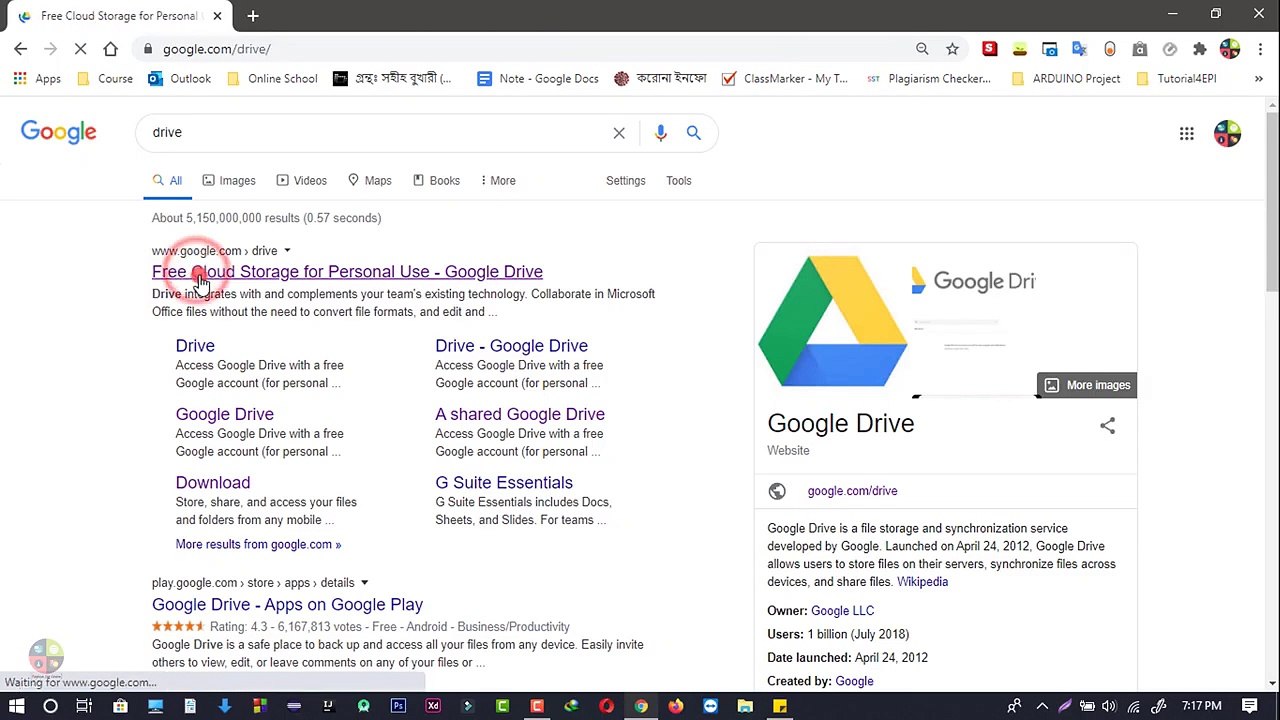Open the ARDUINO Project bookmark folder
The height and width of the screenshot is (720, 1280).
(x=1066, y=79)
